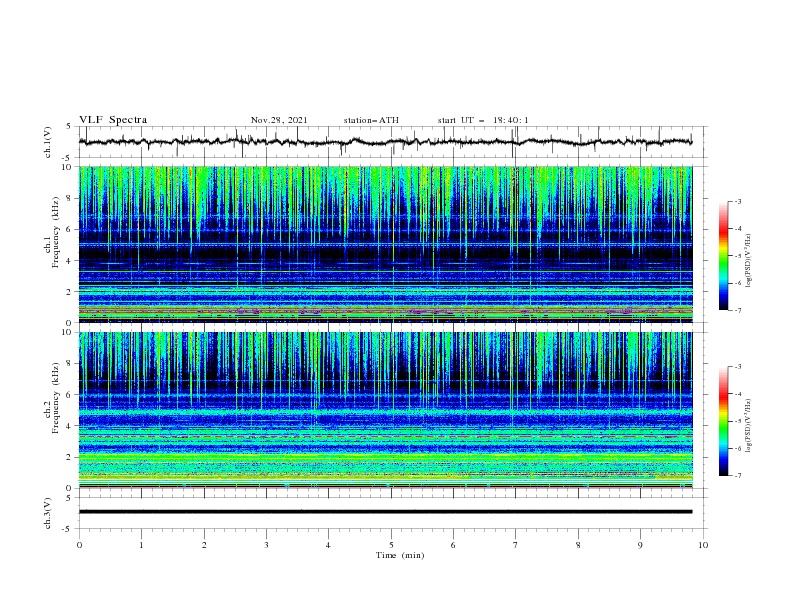Click the time axis tick label "6"
The height and width of the screenshot is (612, 792).
[453, 545]
